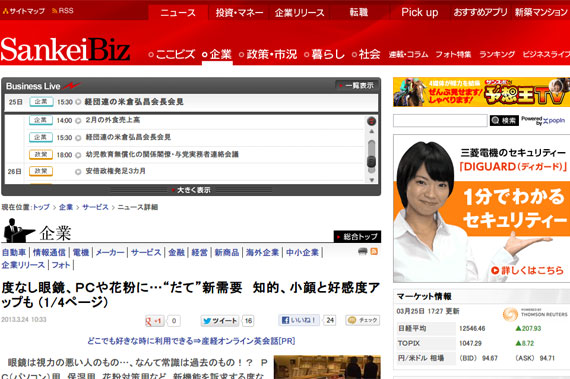Click the 政策 tag on the 26日 row
The image size is (570, 379).
tap(41, 171)
